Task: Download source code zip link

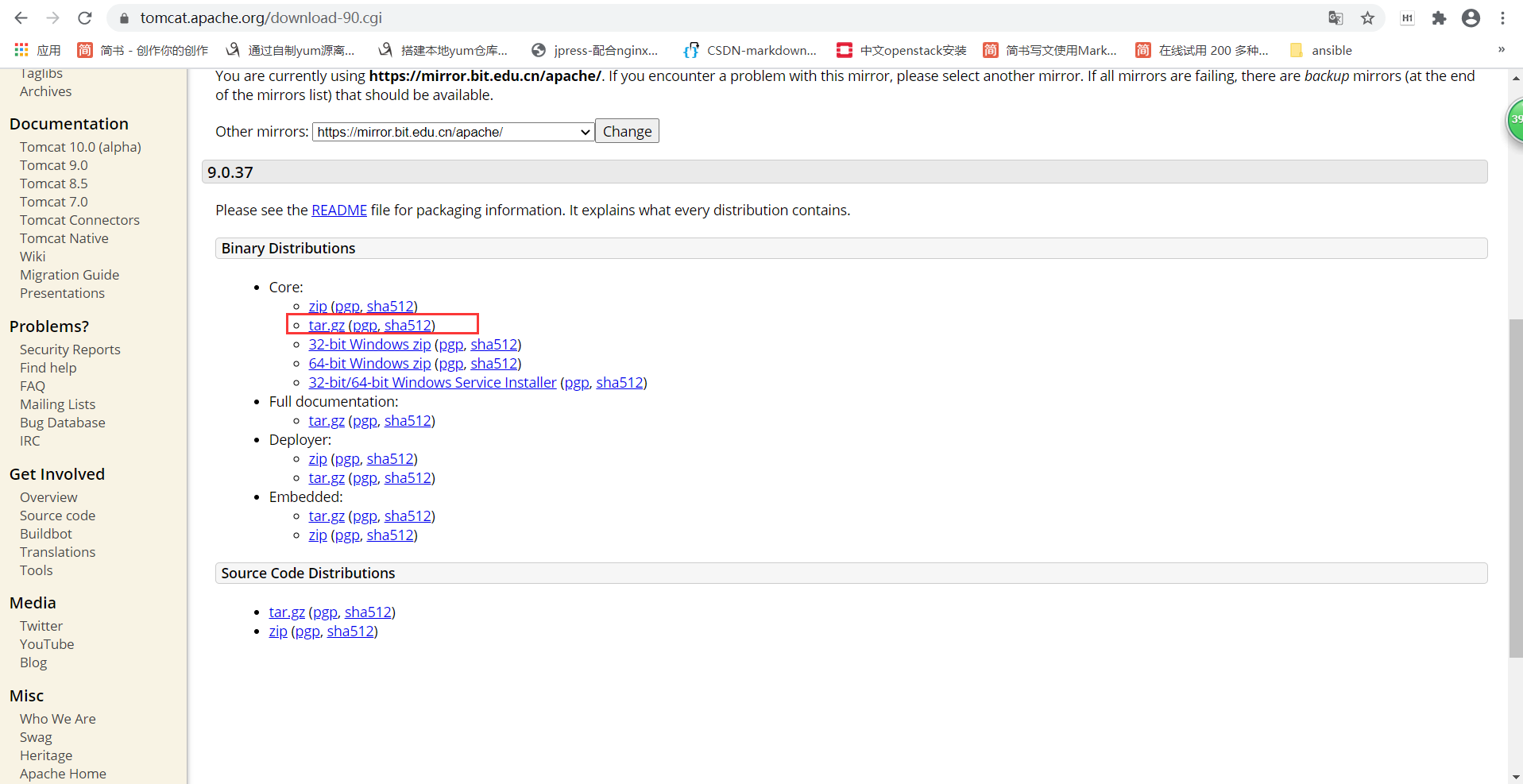Action: tap(278, 631)
